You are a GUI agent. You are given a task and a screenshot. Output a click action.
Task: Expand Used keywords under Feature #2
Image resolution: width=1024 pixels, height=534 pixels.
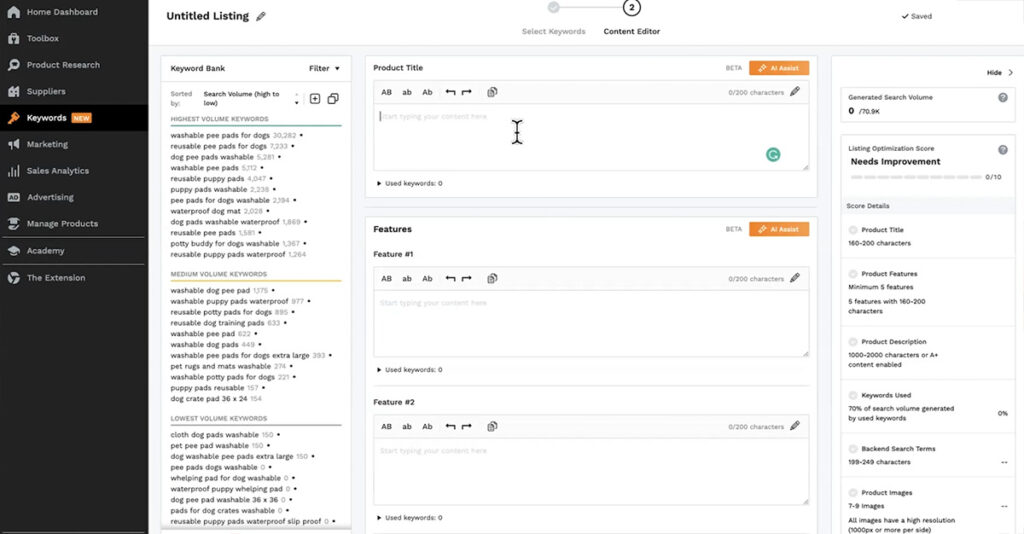pyautogui.click(x=410, y=518)
